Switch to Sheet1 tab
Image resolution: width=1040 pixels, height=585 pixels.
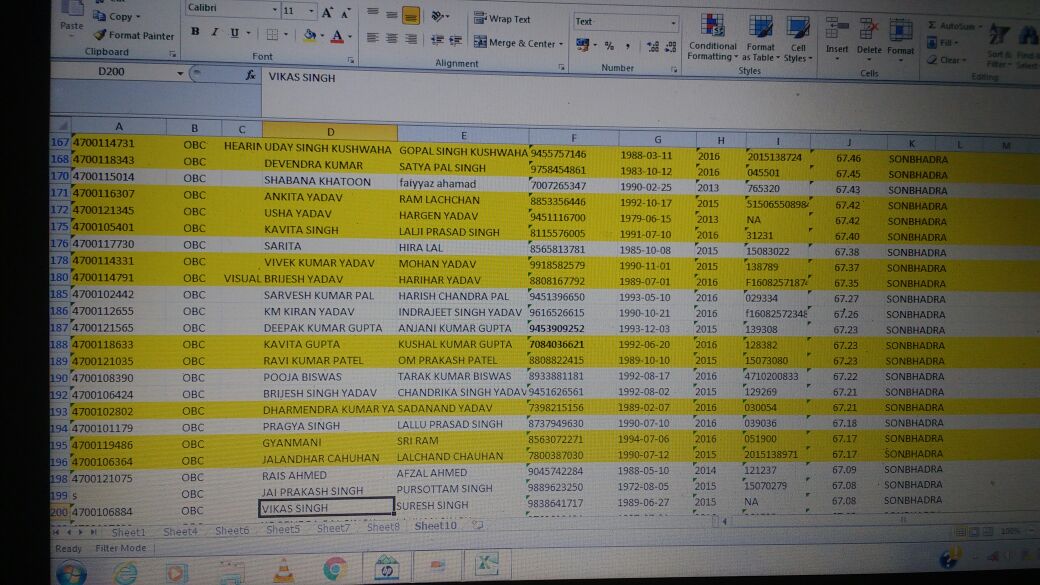[128, 532]
